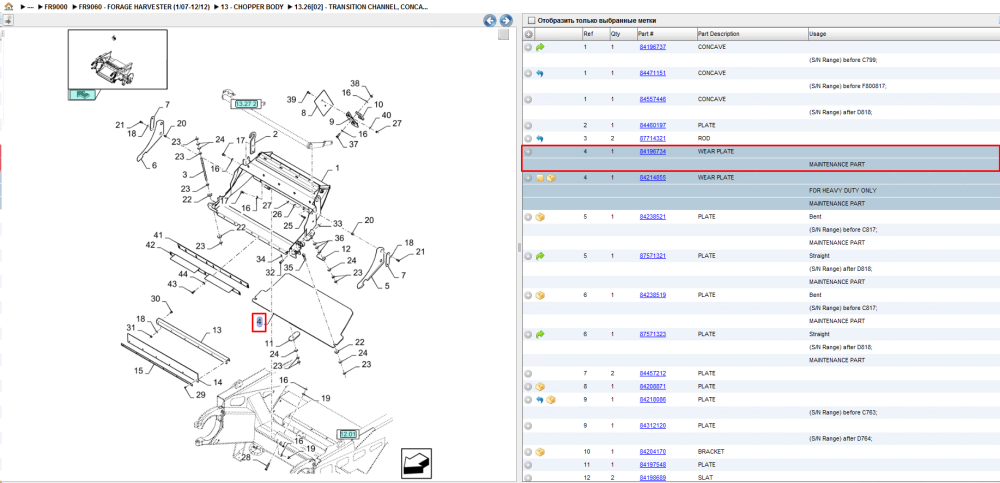
Task: Toggle the select circle for ROD 87714321 row
Action: [x=529, y=138]
